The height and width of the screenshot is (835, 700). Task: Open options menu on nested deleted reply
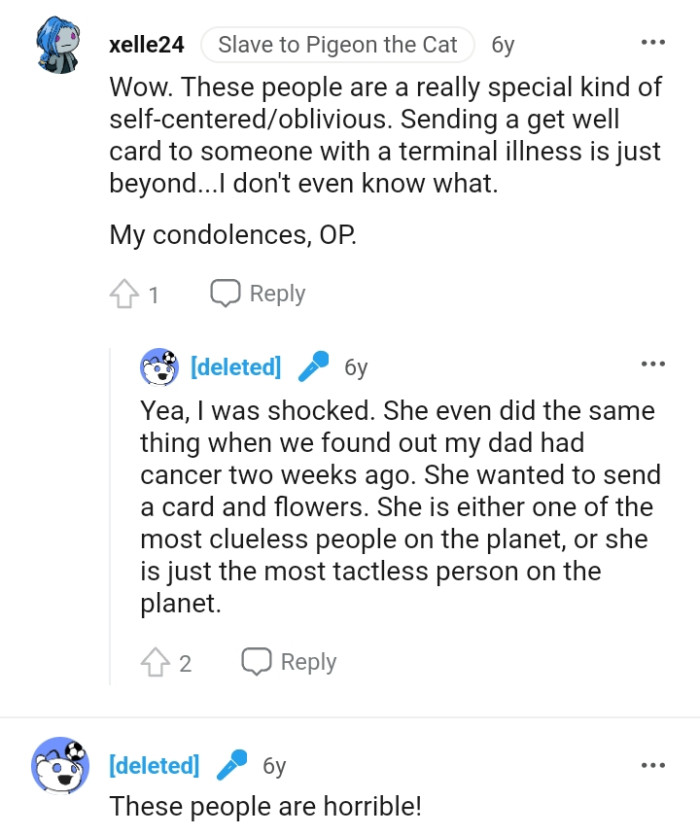(653, 364)
